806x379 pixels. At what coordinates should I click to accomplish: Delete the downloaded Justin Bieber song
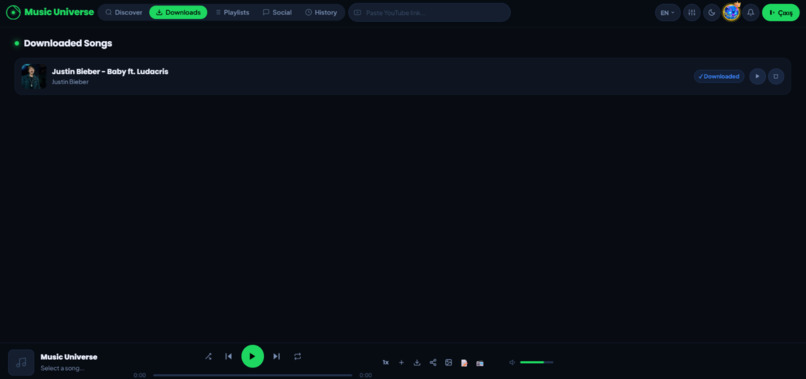776,76
